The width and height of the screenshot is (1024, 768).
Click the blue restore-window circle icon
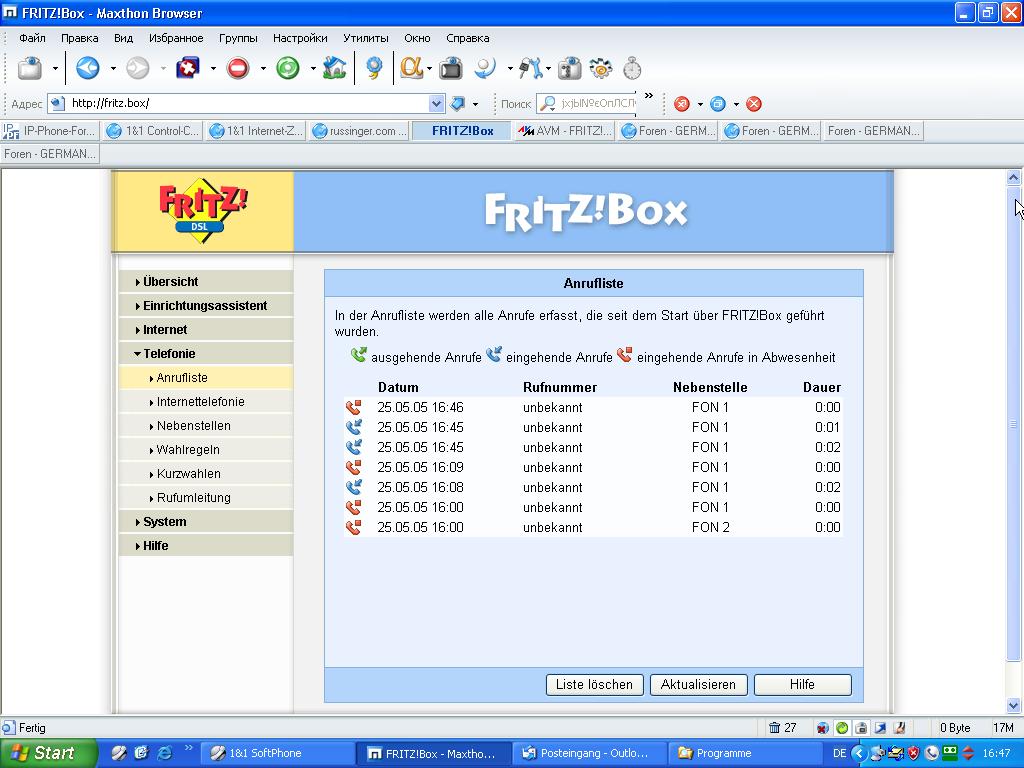tap(718, 104)
